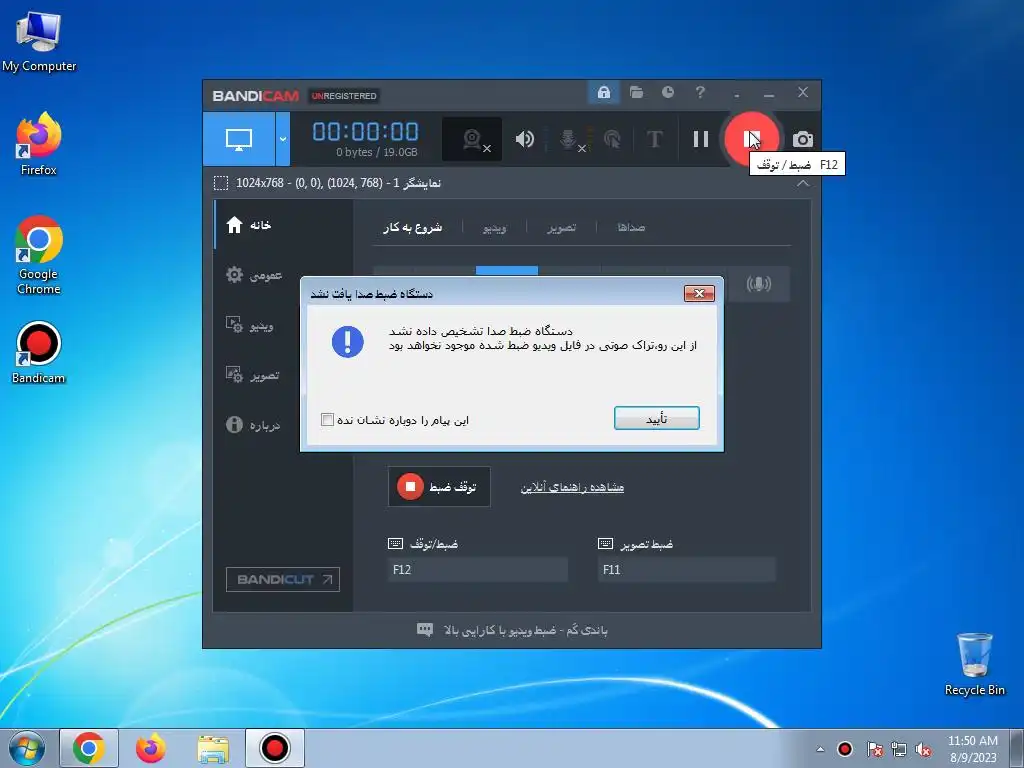Switch to the شروع به کار tab
Viewport: 1024px width, 768px height.
(x=413, y=227)
